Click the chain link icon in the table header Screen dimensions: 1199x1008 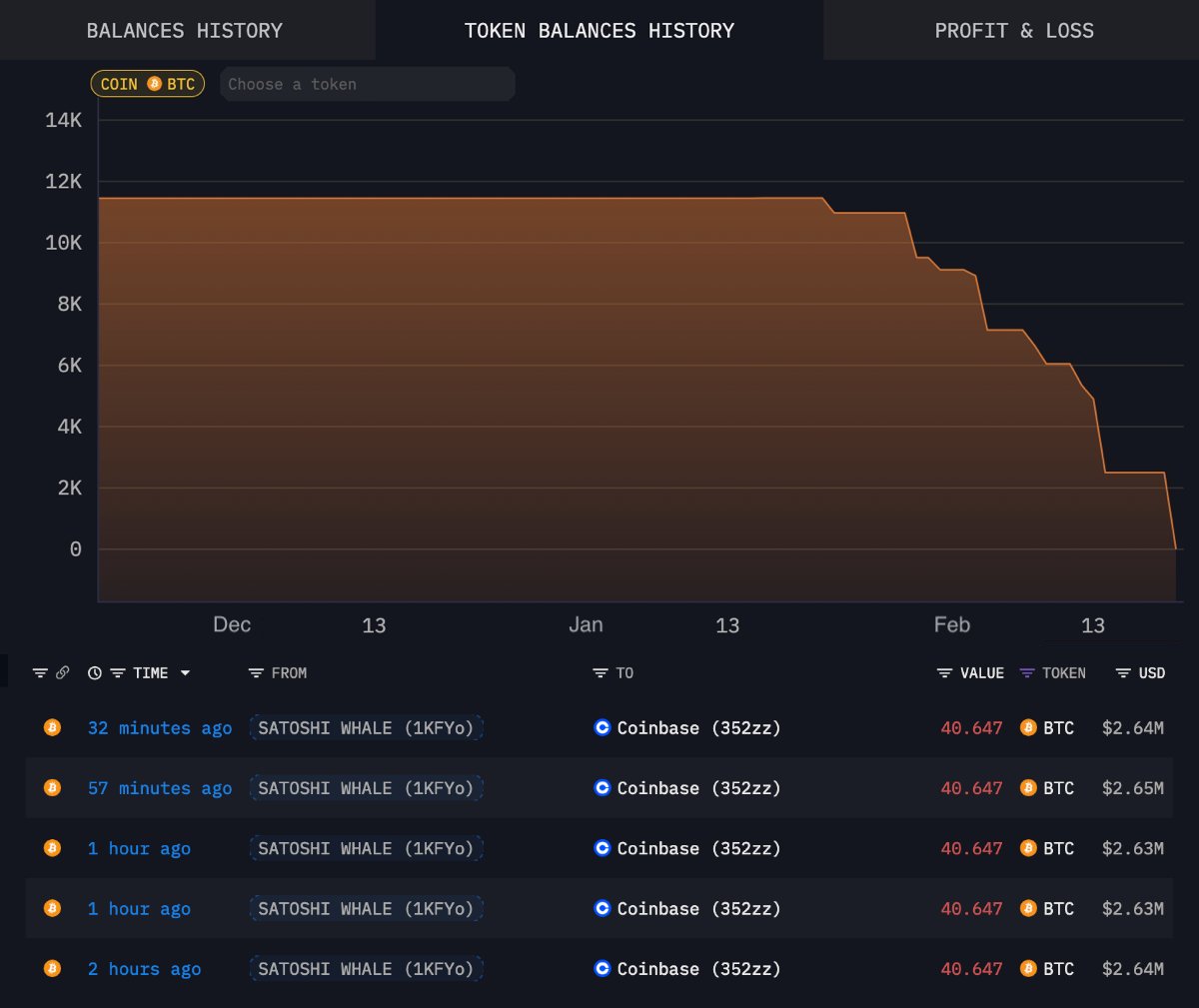(62, 672)
